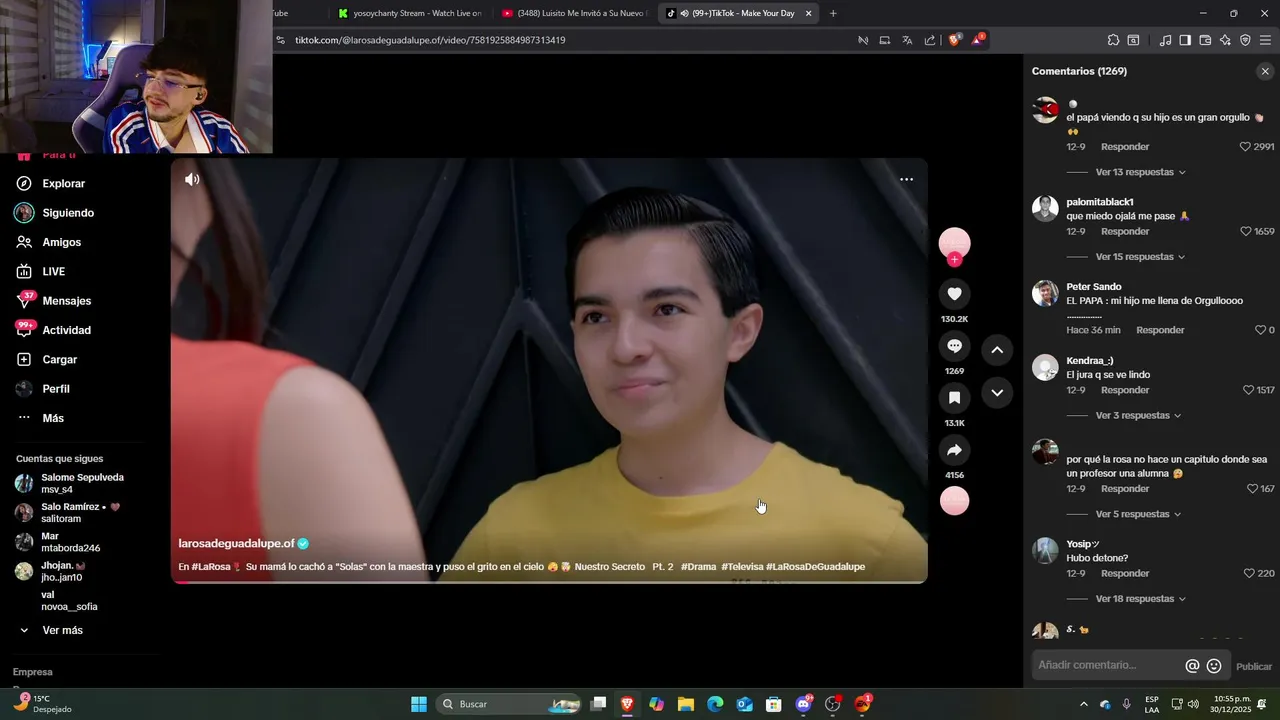The image size is (1280, 720).
Task: Open a new browser tab with plus
Action: [x=833, y=13]
